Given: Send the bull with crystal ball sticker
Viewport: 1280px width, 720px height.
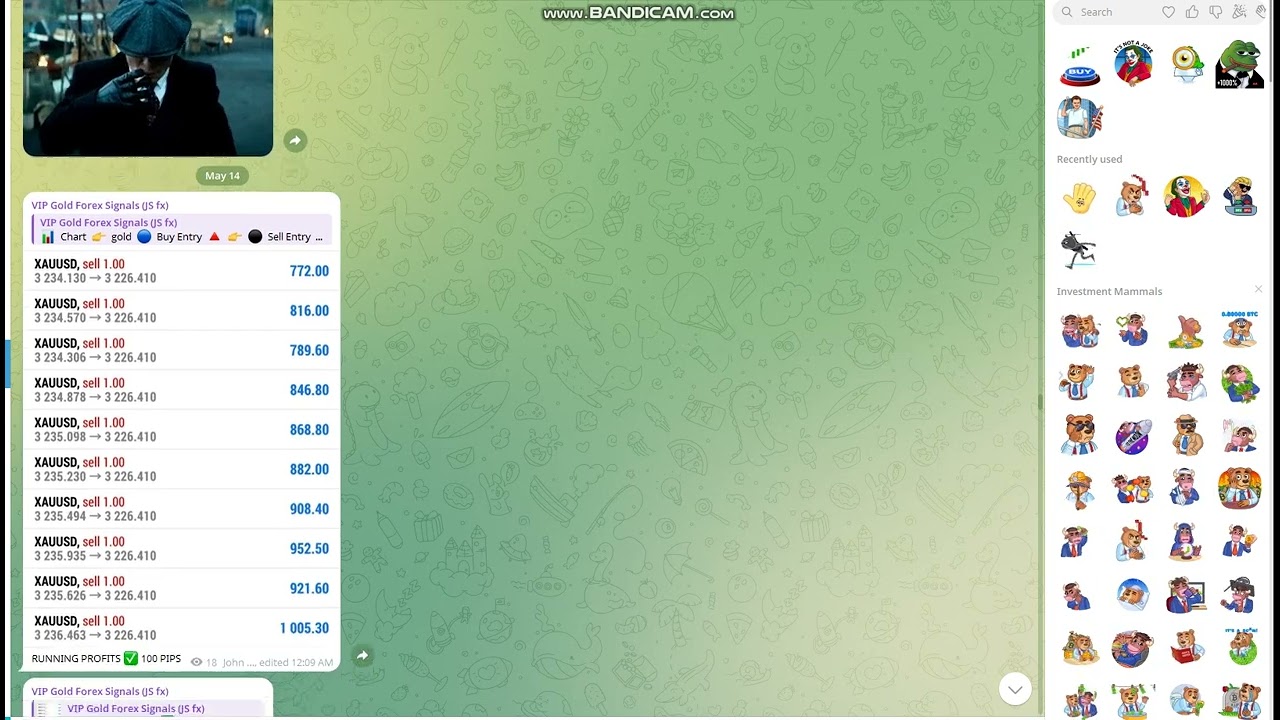Looking at the screenshot, I should pyautogui.click(x=1186, y=541).
